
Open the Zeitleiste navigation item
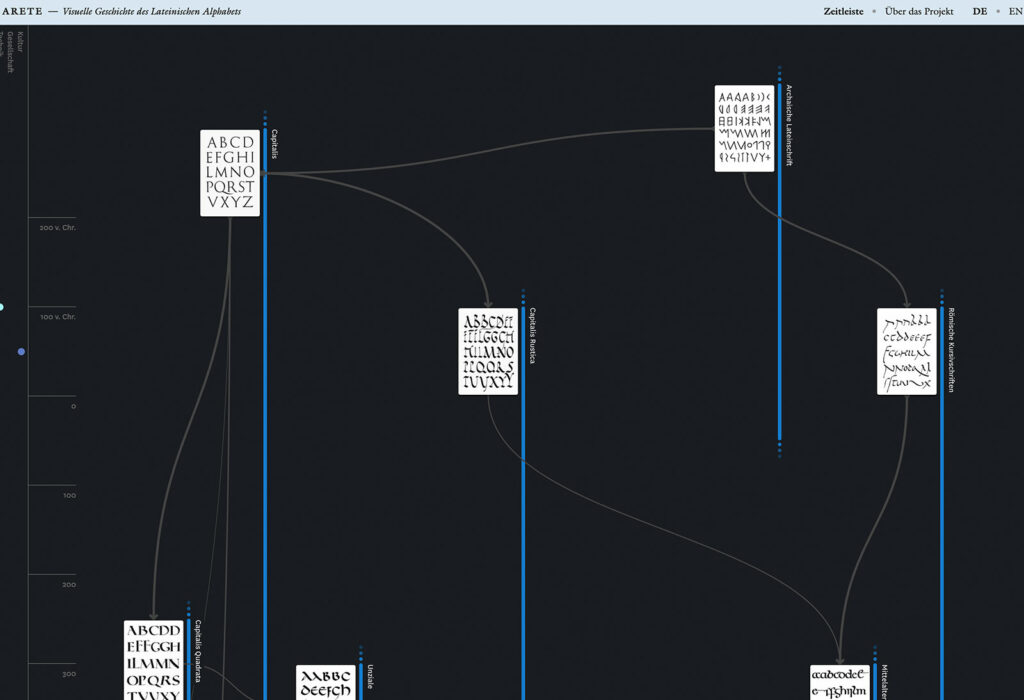pos(843,11)
